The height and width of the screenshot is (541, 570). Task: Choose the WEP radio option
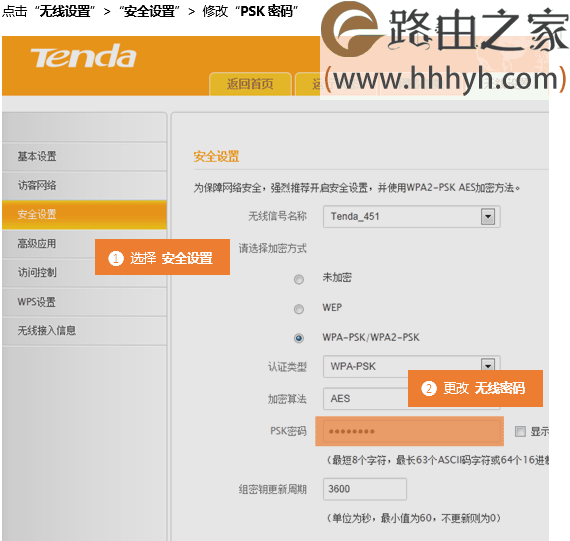(x=299, y=309)
